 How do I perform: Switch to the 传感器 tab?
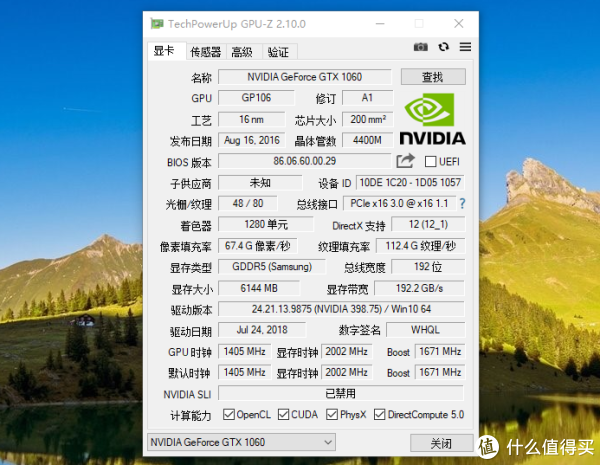[x=206, y=52]
